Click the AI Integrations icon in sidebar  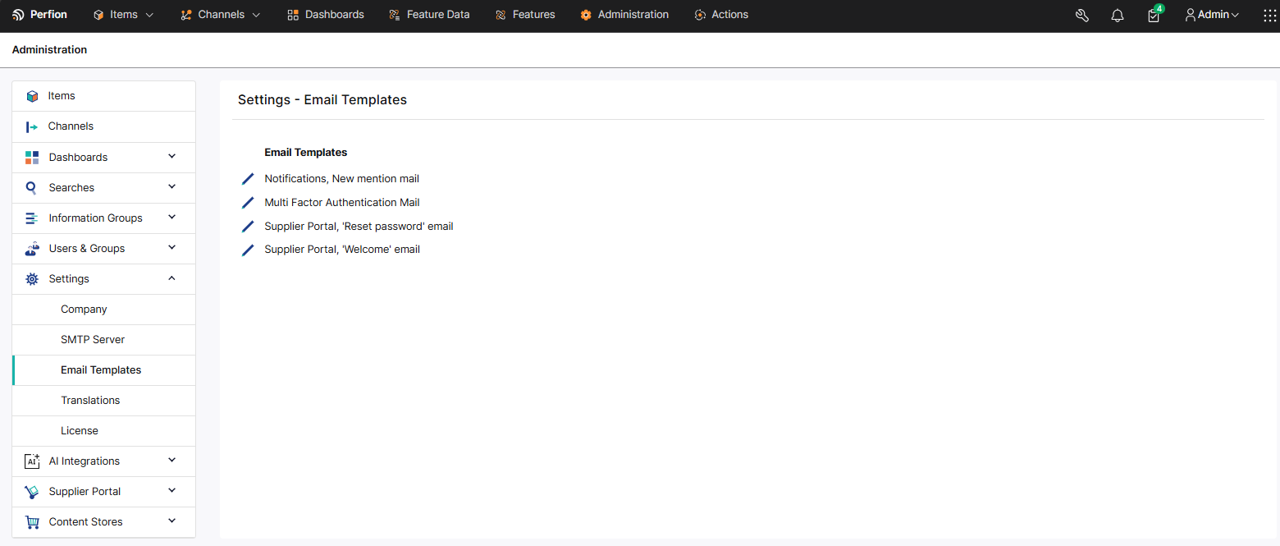click(x=32, y=461)
